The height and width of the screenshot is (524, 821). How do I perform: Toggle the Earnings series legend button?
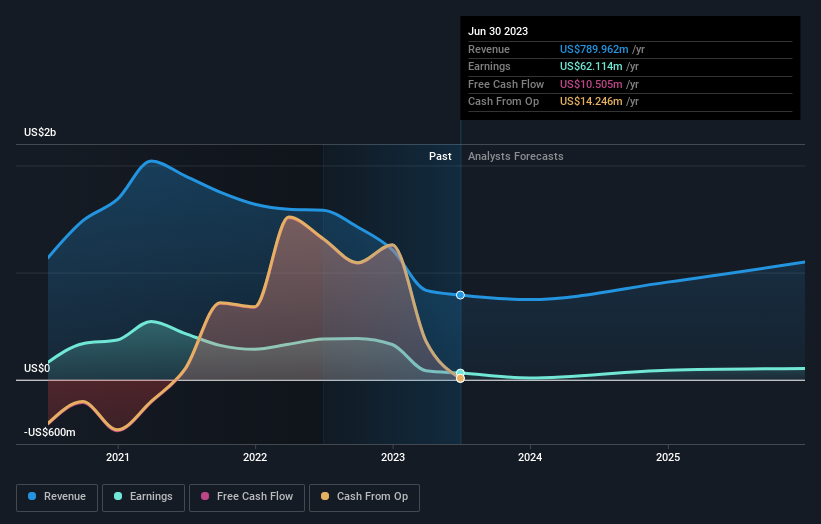[x=143, y=497]
